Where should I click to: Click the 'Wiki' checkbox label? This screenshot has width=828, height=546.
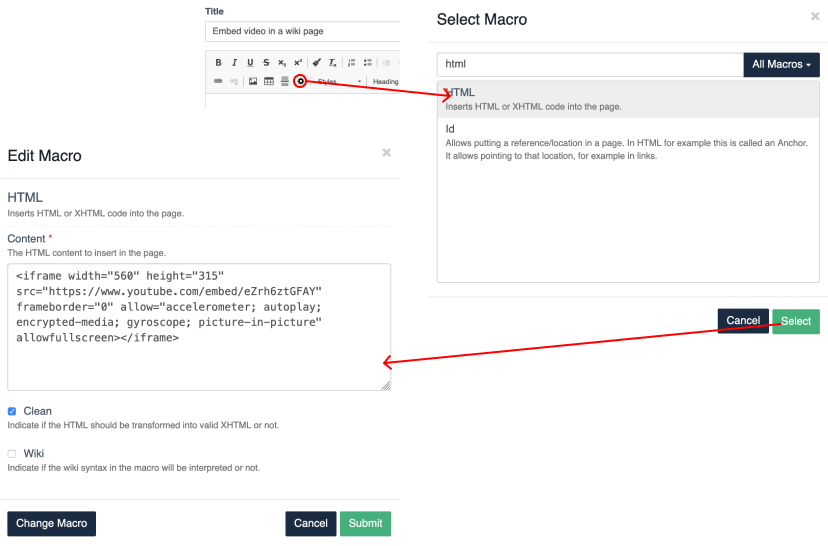tap(33, 454)
